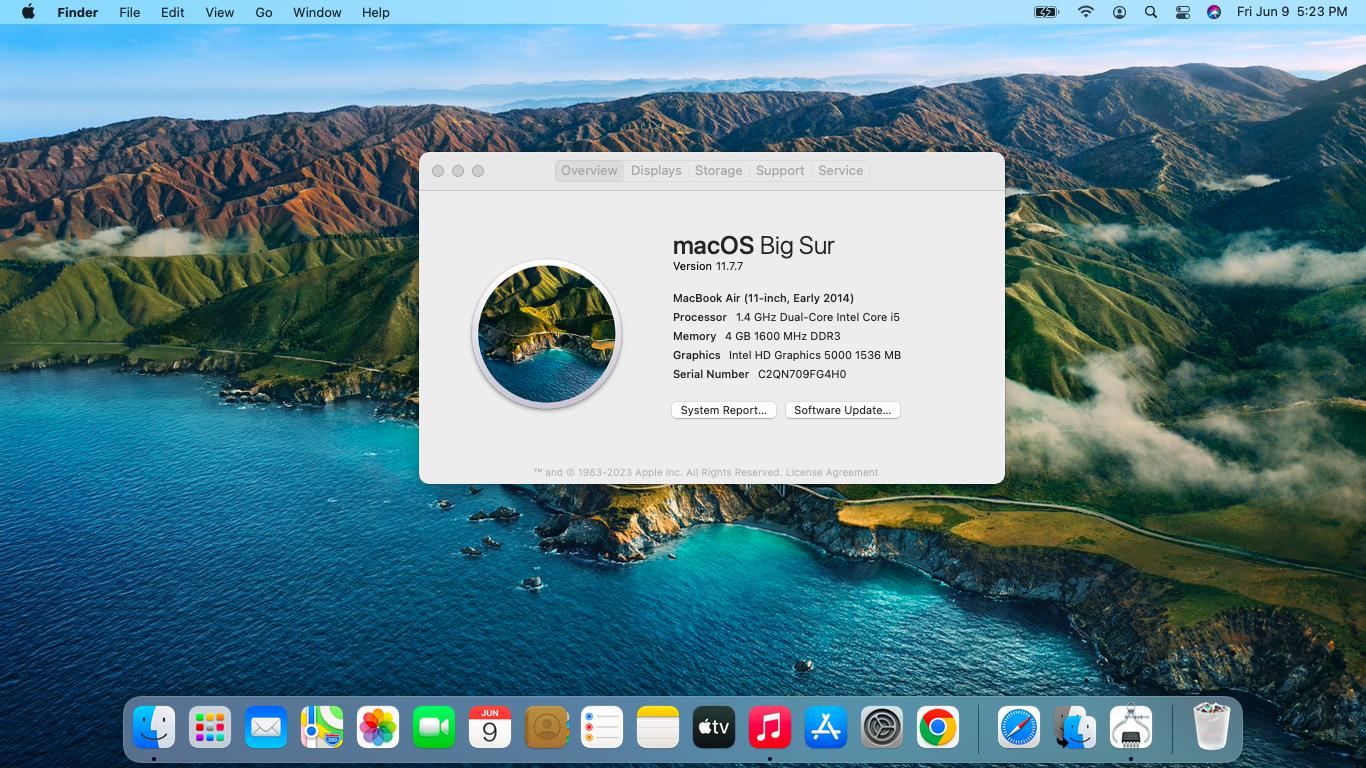
Task: Open the Music app in the Dock
Action: pyautogui.click(x=770, y=727)
